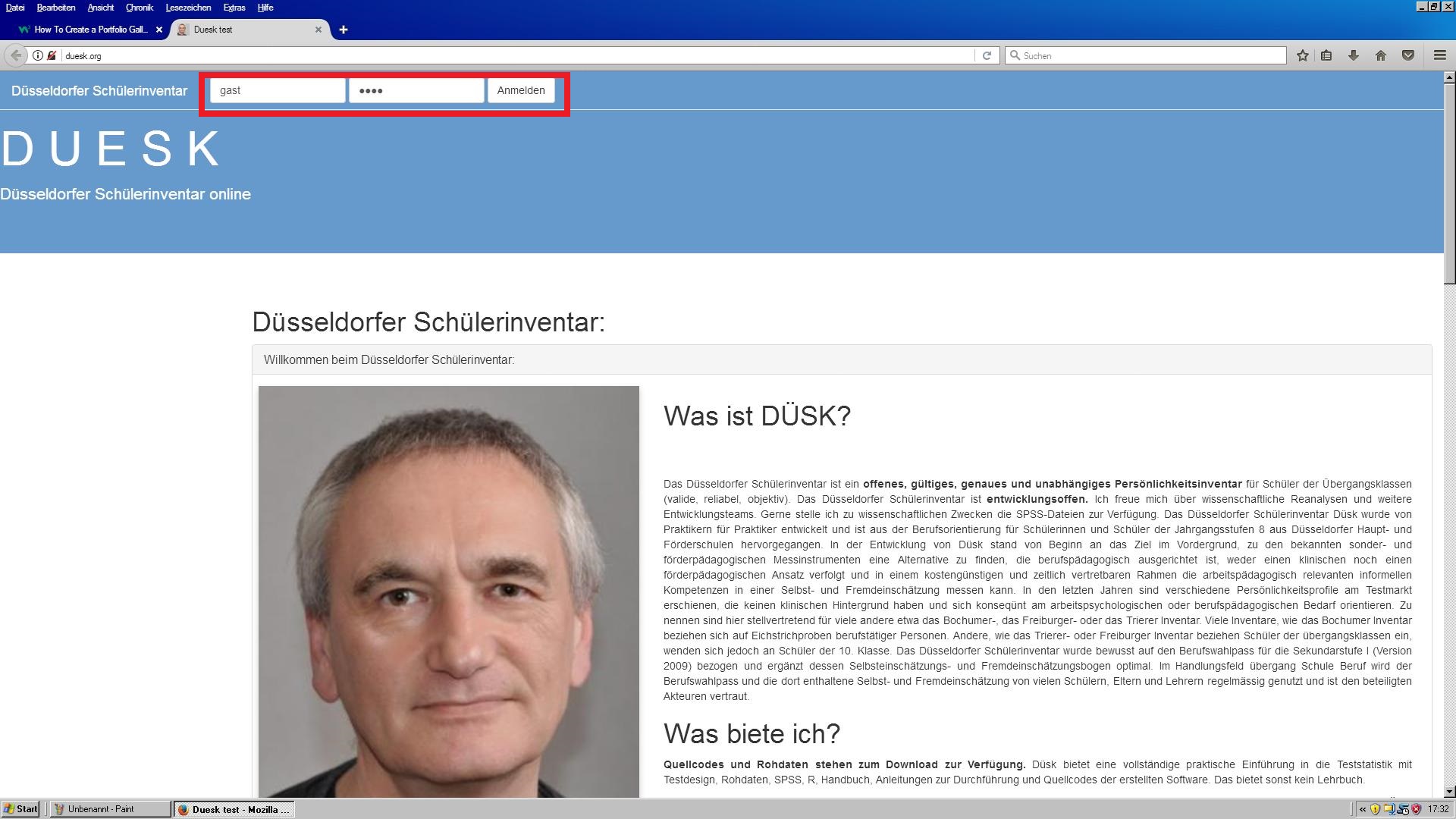
Task: Open the Lesezeichen menu
Action: point(188,8)
